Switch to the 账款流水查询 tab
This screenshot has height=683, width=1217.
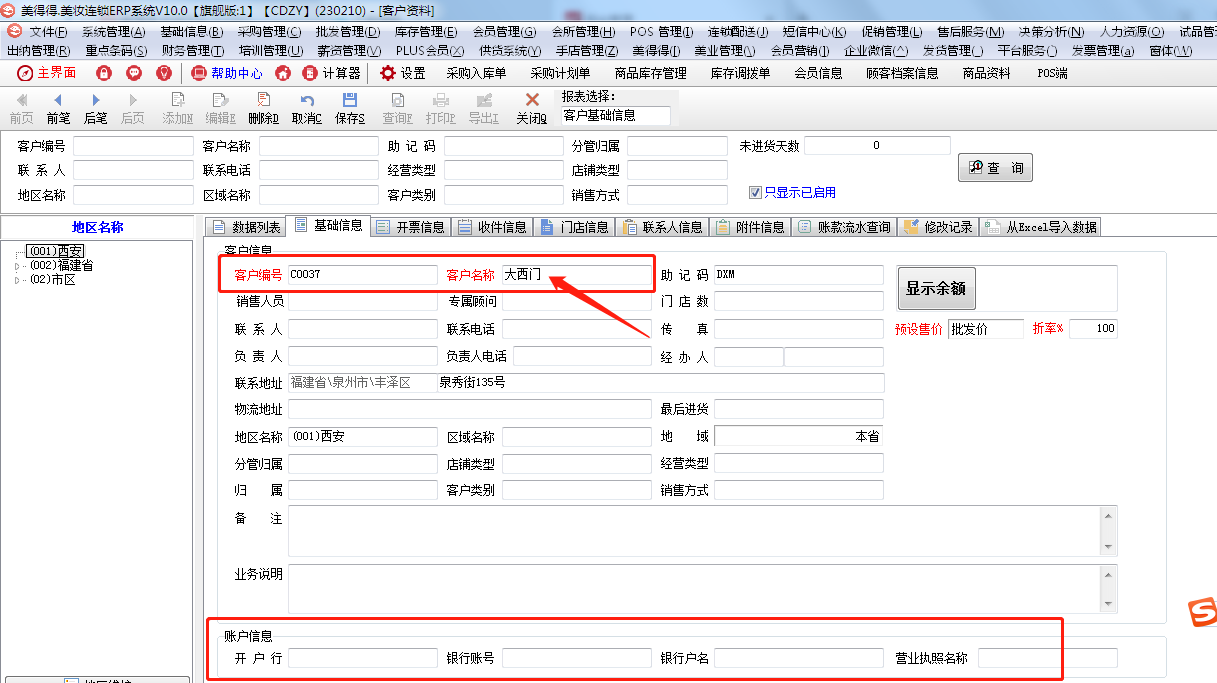[844, 227]
